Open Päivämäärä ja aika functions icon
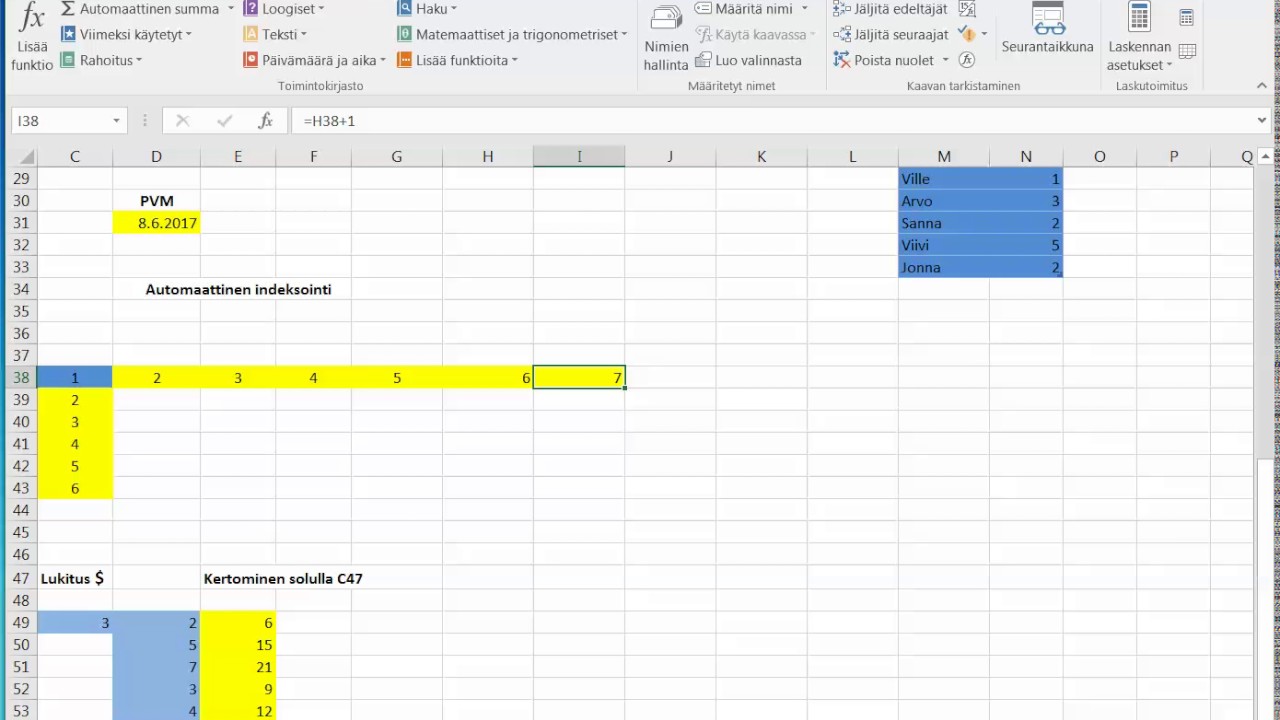Viewport: 1280px width, 720px height. point(251,60)
